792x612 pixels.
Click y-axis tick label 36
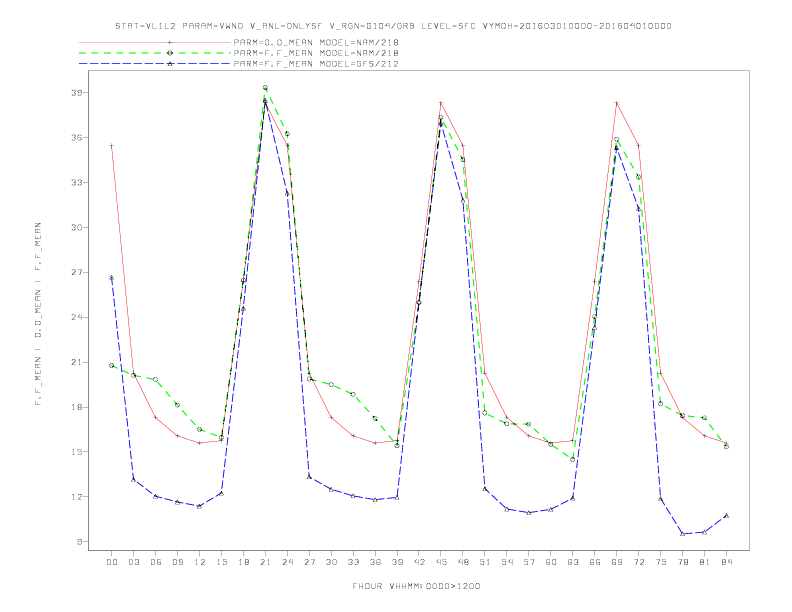coord(76,138)
